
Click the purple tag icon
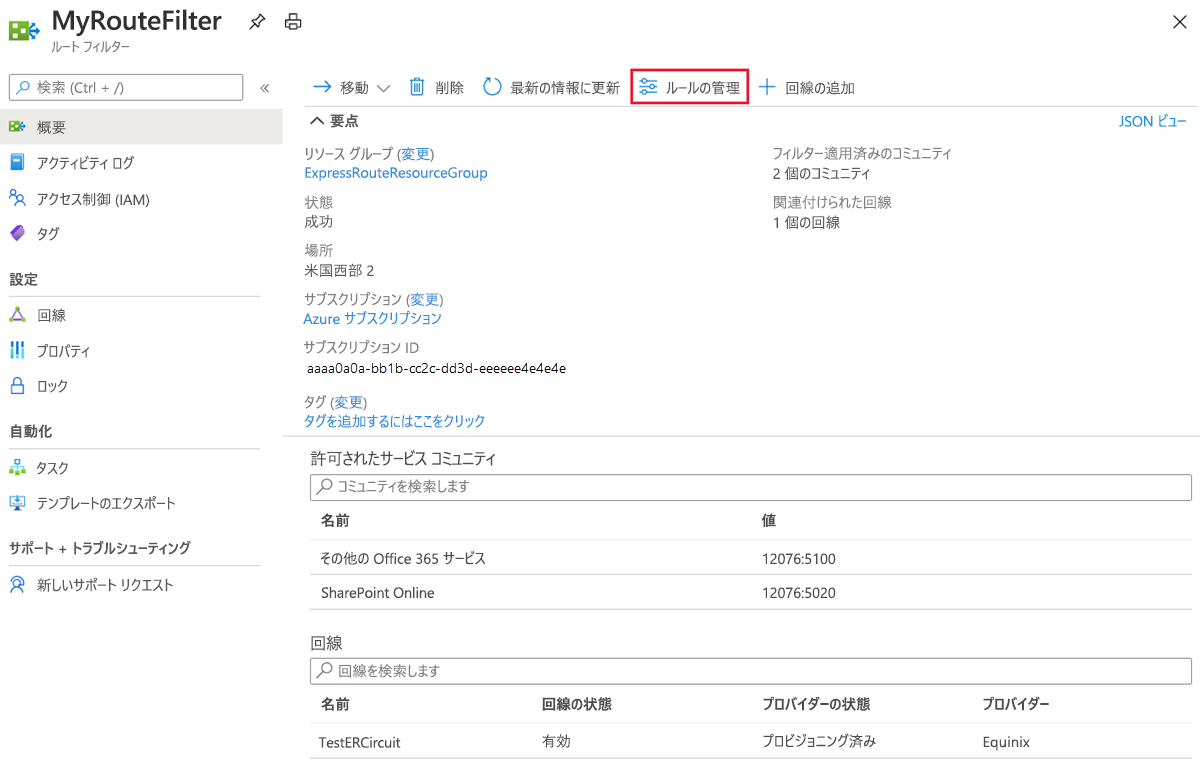[17, 233]
